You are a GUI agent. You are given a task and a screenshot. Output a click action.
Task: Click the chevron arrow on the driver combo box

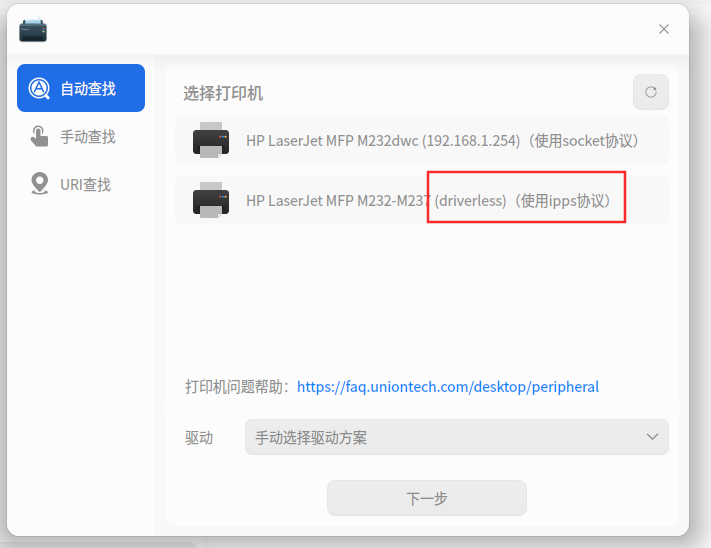pos(652,437)
